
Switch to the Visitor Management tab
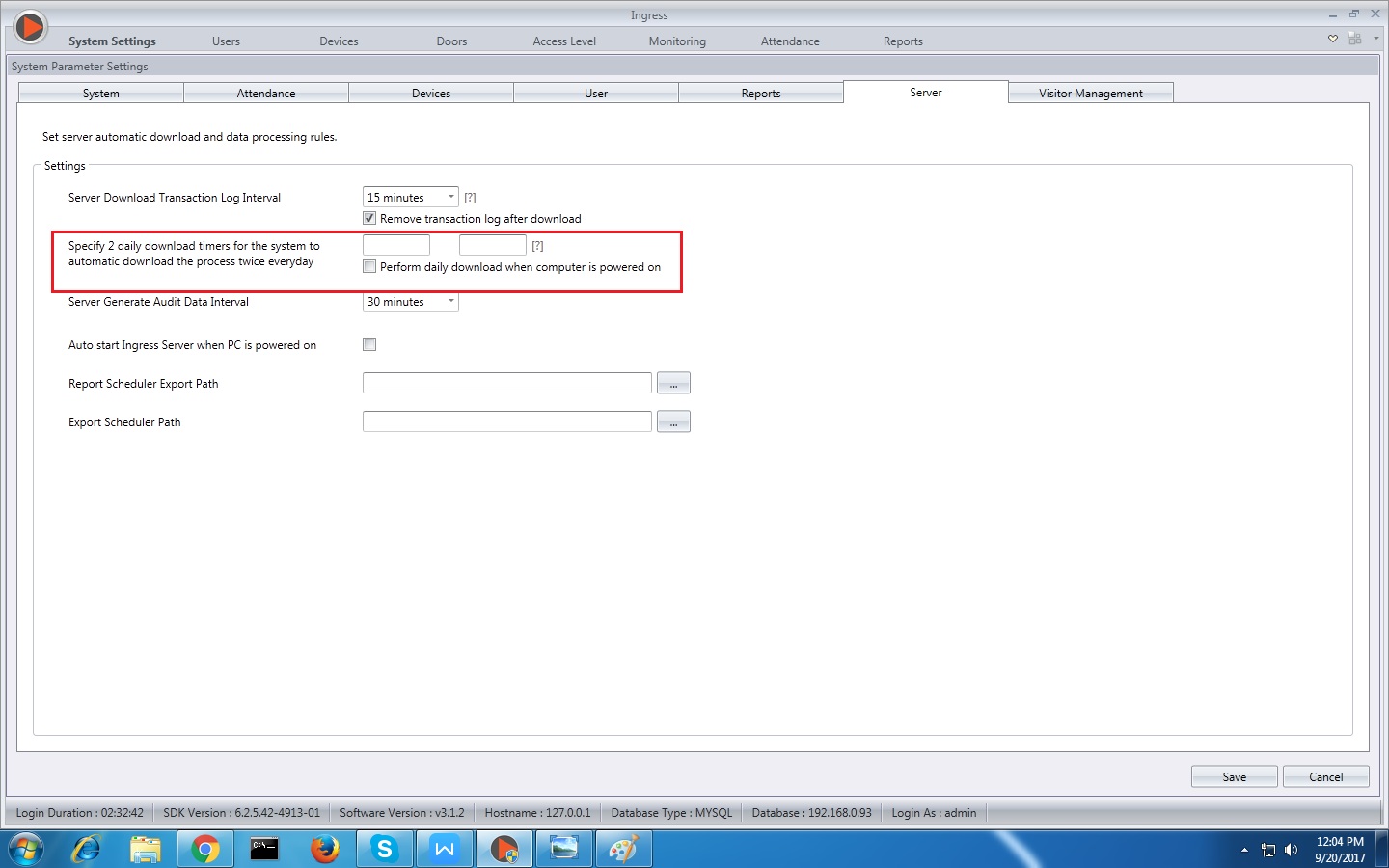pyautogui.click(x=1091, y=93)
